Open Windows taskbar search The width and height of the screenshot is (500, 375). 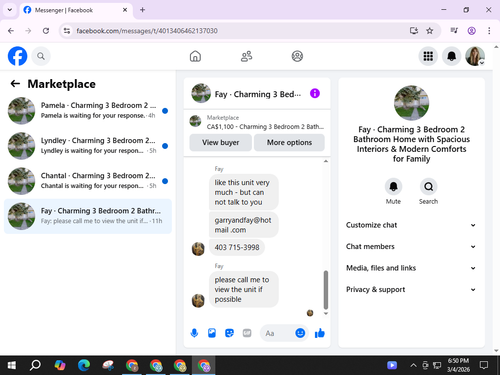click(x=35, y=365)
